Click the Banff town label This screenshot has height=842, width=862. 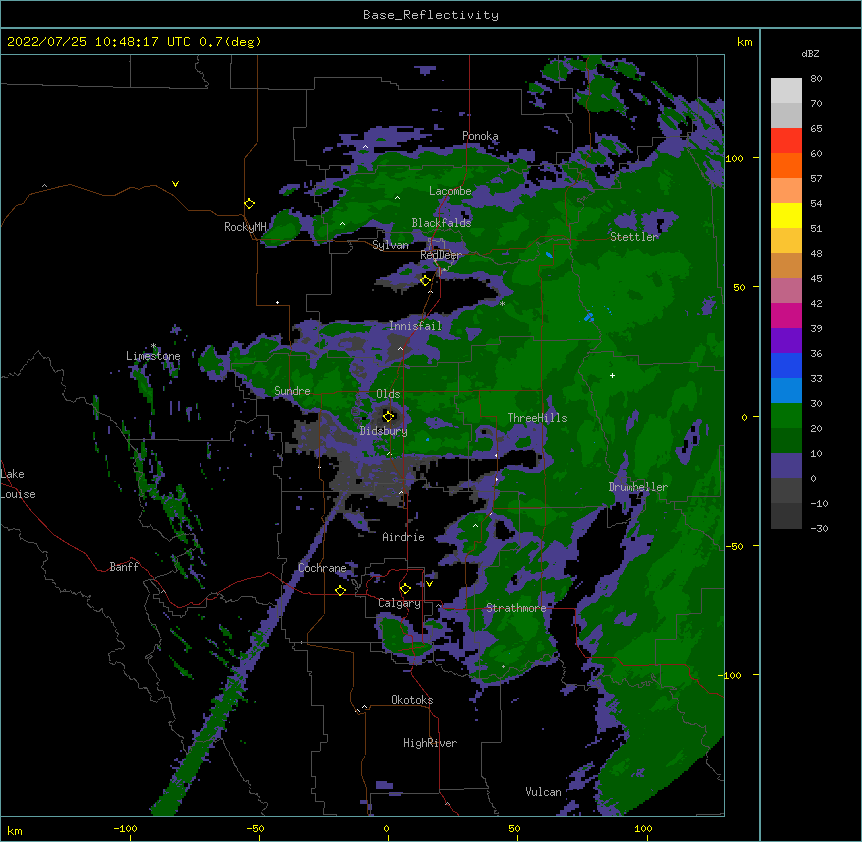point(124,567)
